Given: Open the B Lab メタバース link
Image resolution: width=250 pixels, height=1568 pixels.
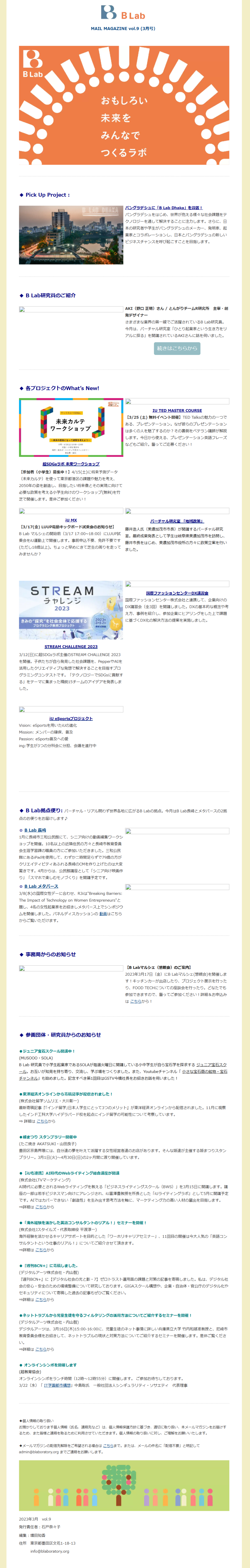Looking at the screenshot, I should tap(41, 886).
